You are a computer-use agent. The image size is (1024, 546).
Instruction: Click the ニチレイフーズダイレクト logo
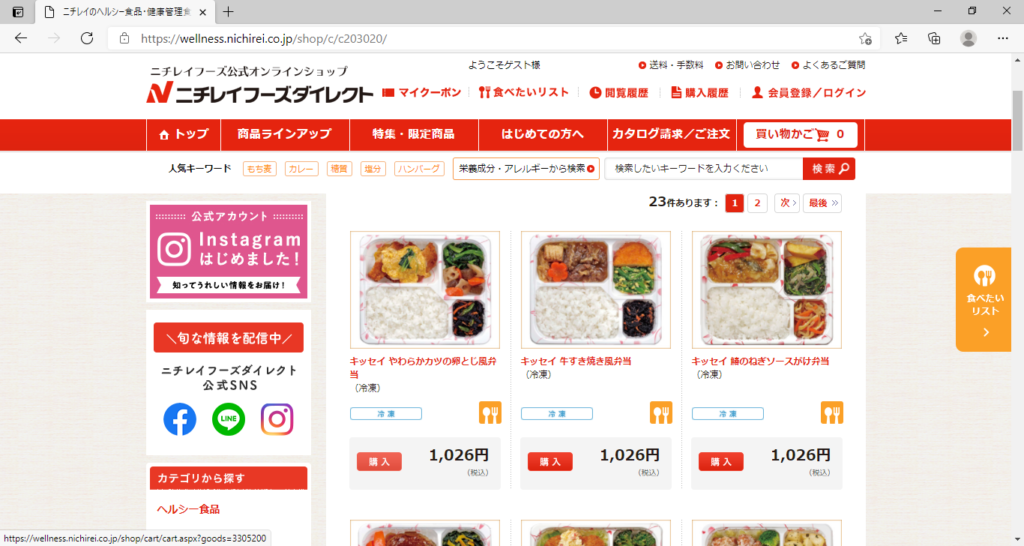tap(259, 93)
